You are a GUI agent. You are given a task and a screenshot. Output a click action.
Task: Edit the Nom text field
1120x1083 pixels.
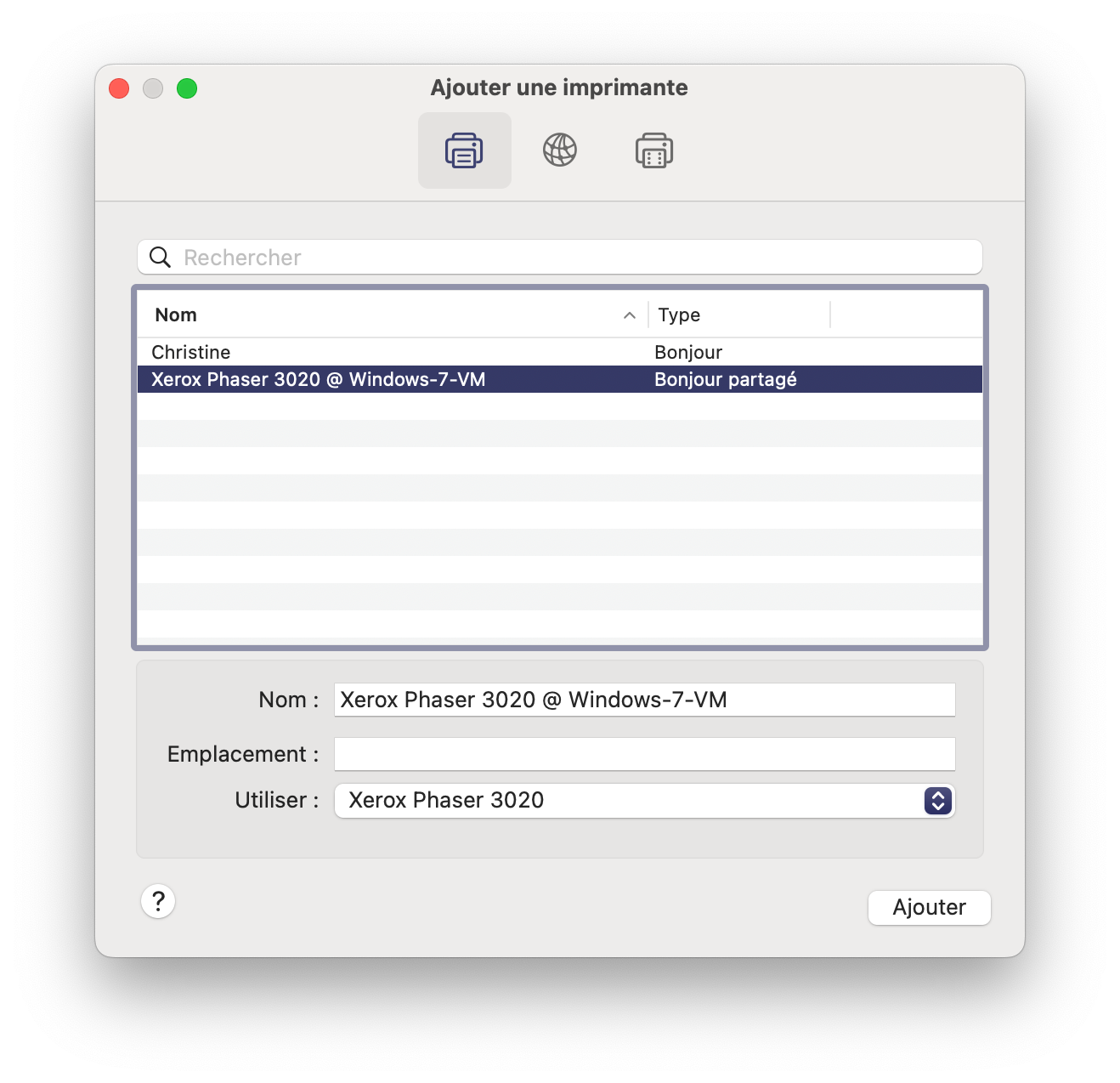645,700
